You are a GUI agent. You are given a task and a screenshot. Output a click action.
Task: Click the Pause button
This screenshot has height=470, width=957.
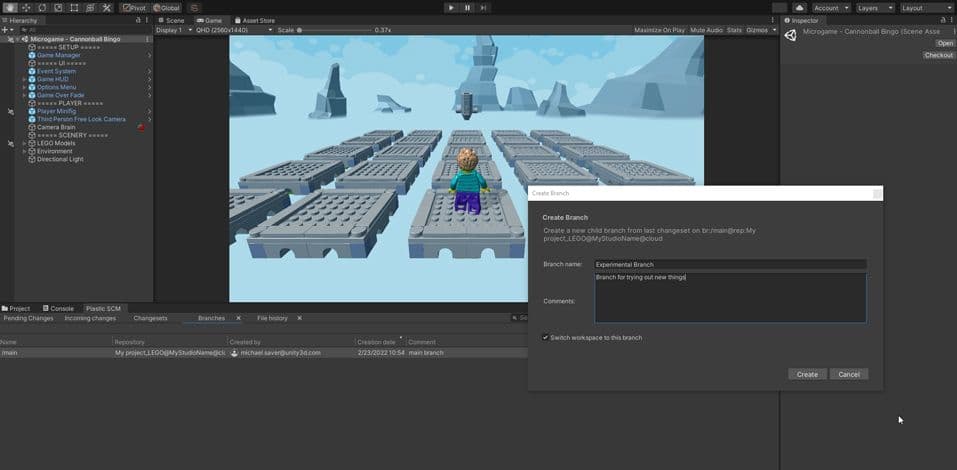pos(467,7)
